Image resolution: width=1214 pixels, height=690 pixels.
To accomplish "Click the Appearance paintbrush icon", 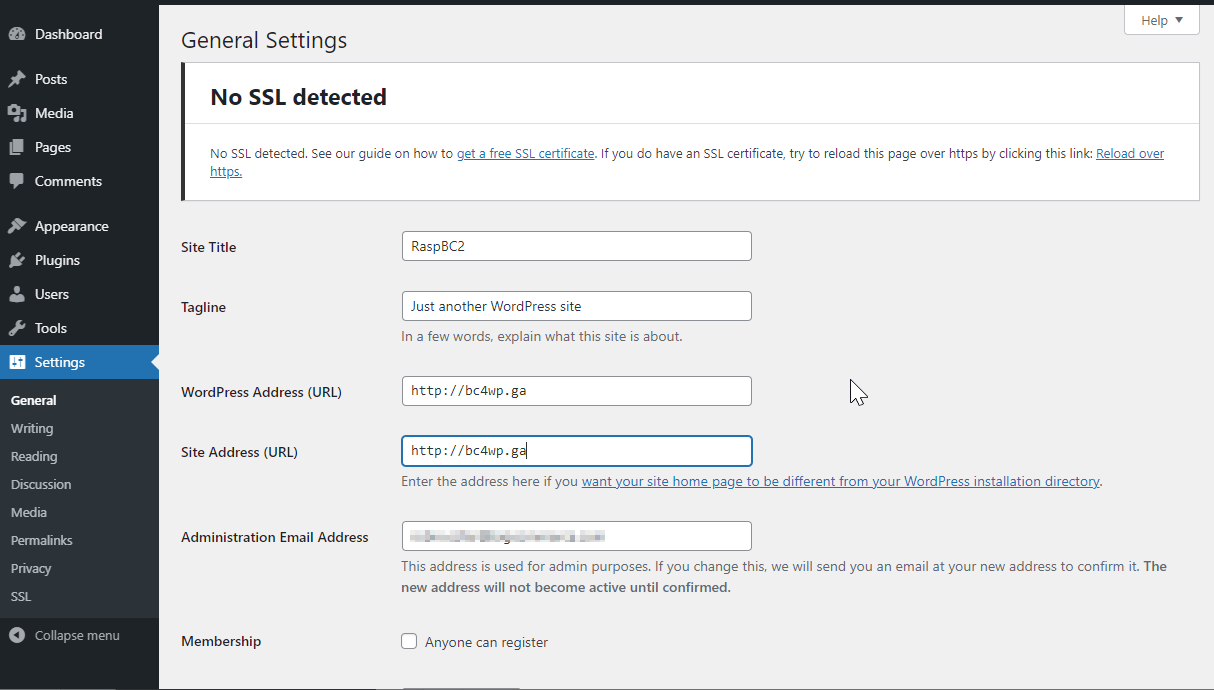I will pyautogui.click(x=17, y=226).
